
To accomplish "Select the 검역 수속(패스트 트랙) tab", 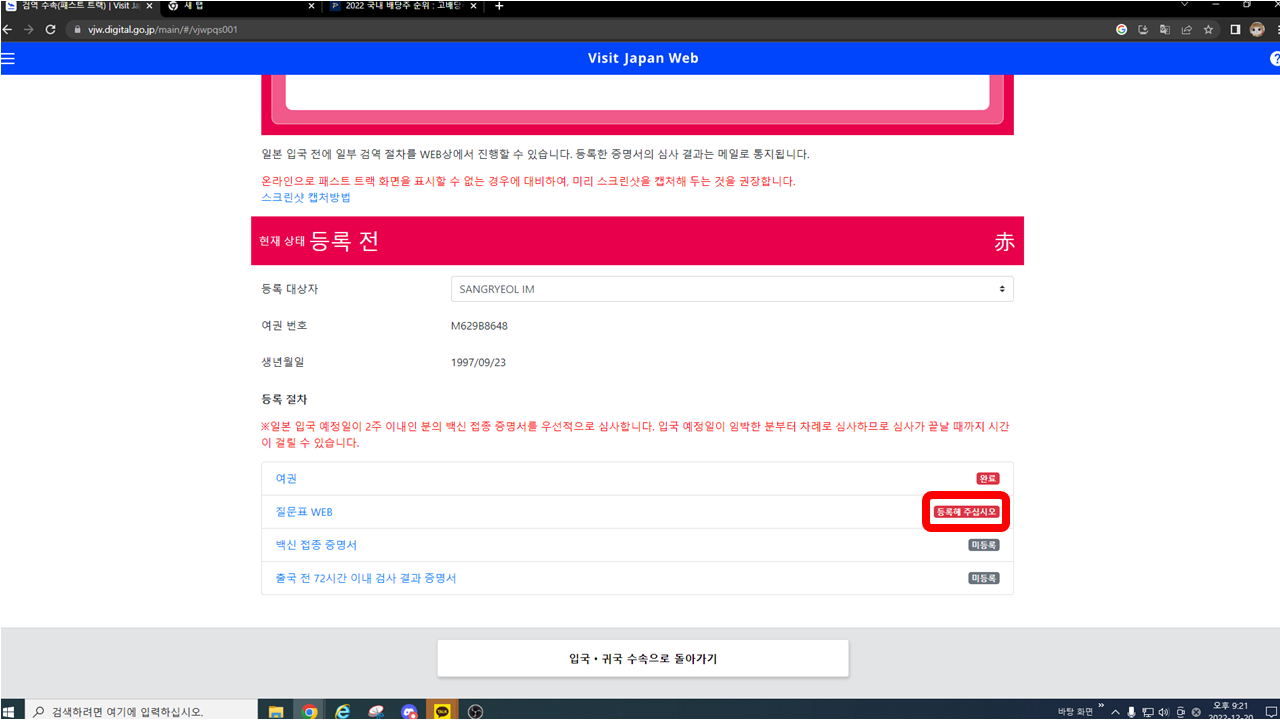I will pyautogui.click(x=78, y=6).
